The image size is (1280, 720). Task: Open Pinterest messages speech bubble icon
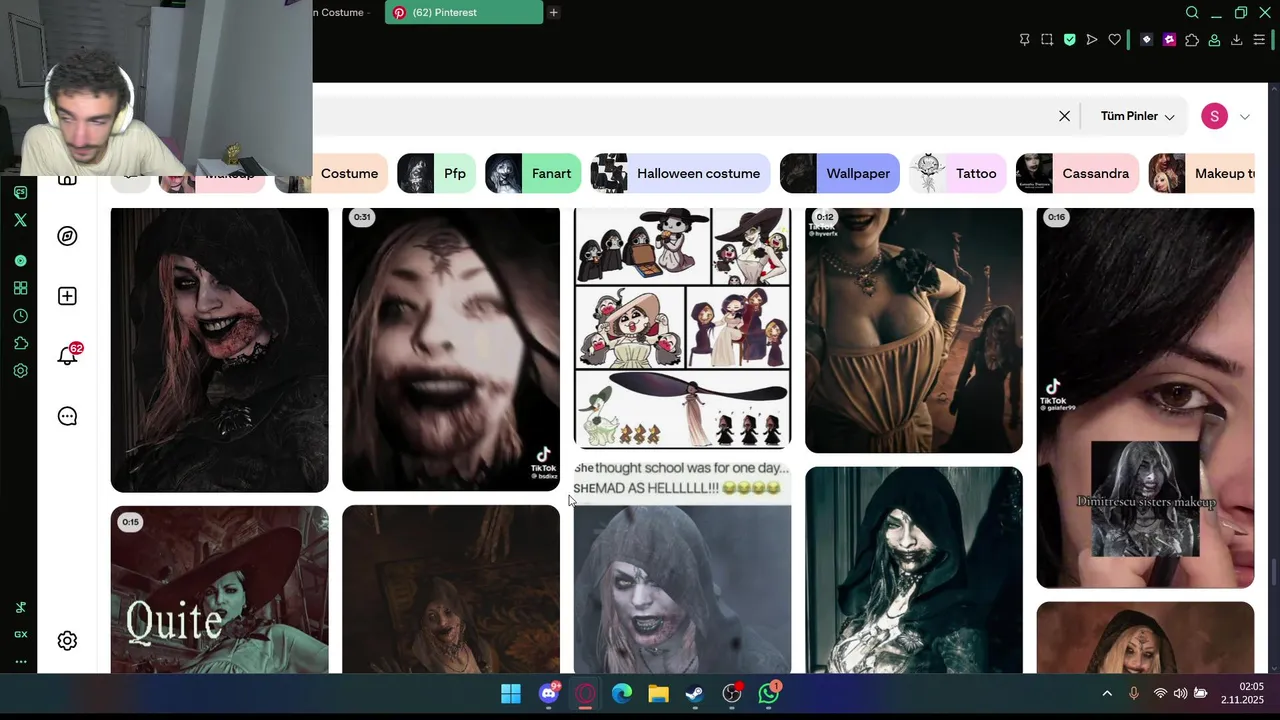67,416
